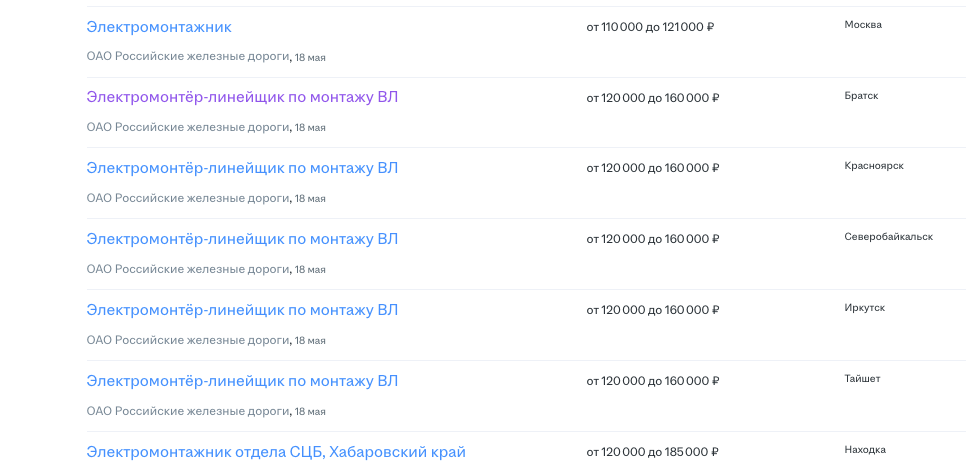Click the Москва city label
This screenshot has width=966, height=475.
tap(863, 24)
